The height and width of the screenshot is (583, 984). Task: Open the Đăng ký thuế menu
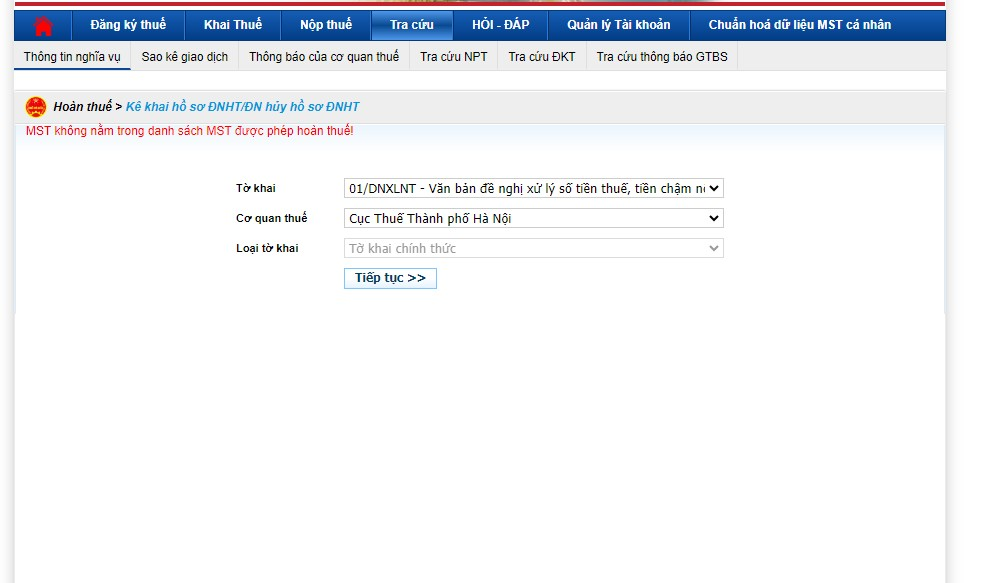pyautogui.click(x=128, y=25)
